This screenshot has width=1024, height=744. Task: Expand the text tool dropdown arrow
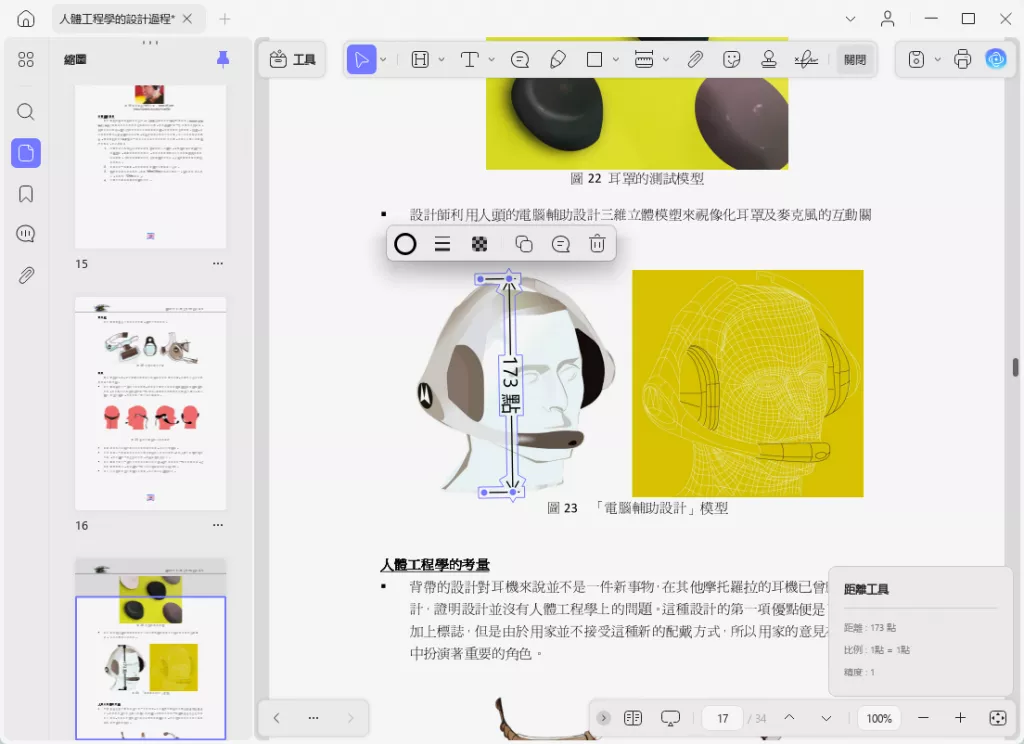(491, 59)
